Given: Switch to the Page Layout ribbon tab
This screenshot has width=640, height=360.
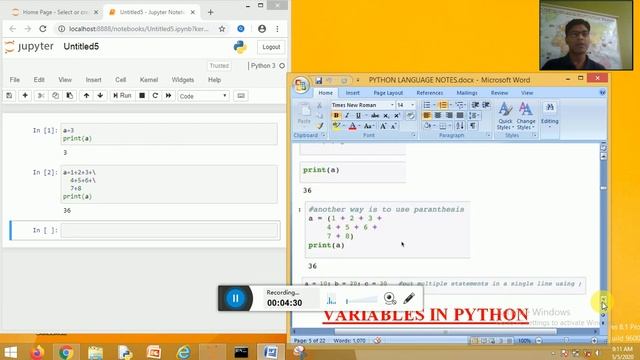Looking at the screenshot, I should click(388, 93).
